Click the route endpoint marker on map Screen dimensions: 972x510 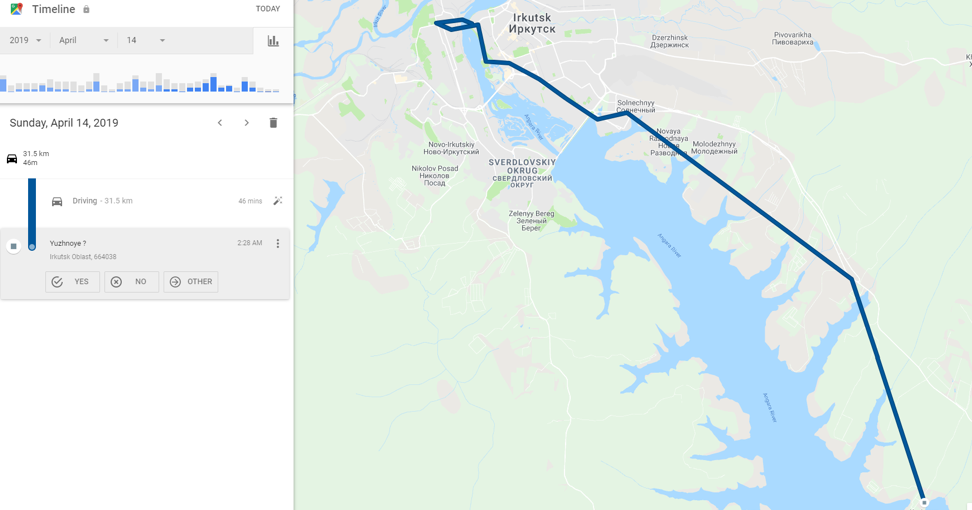tap(924, 502)
